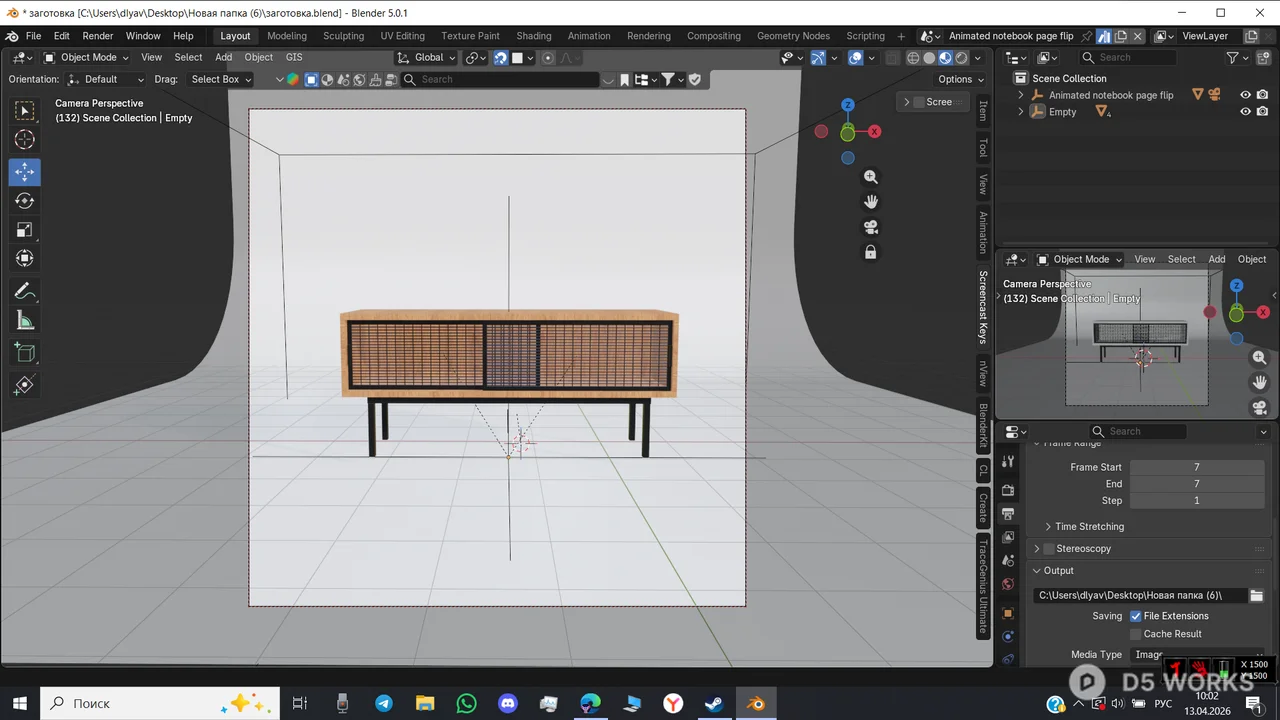Open the Render properties tab icon
Image resolution: width=1280 pixels, height=720 pixels.
(x=1008, y=490)
